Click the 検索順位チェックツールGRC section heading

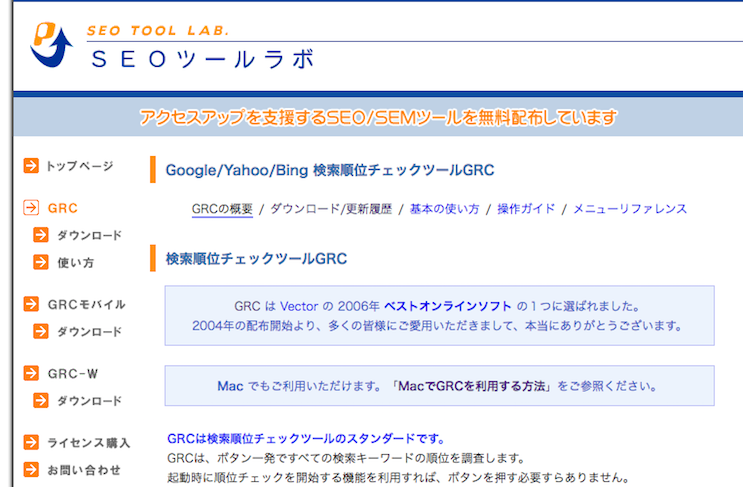coord(256,259)
